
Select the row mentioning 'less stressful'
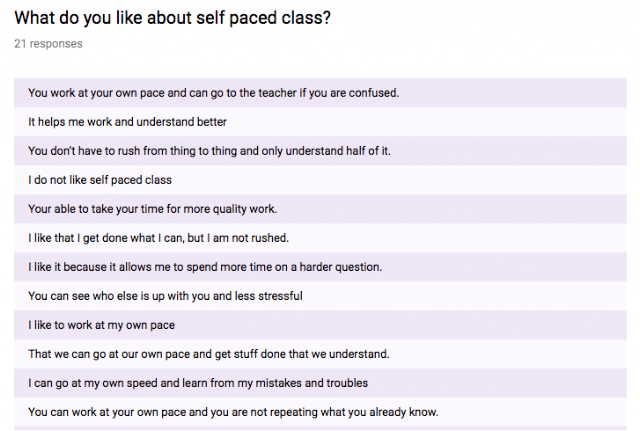point(165,296)
